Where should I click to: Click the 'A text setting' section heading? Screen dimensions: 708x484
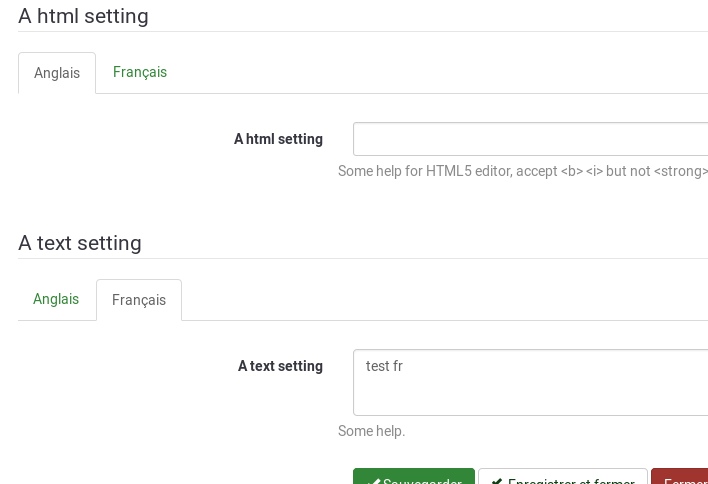click(x=80, y=243)
